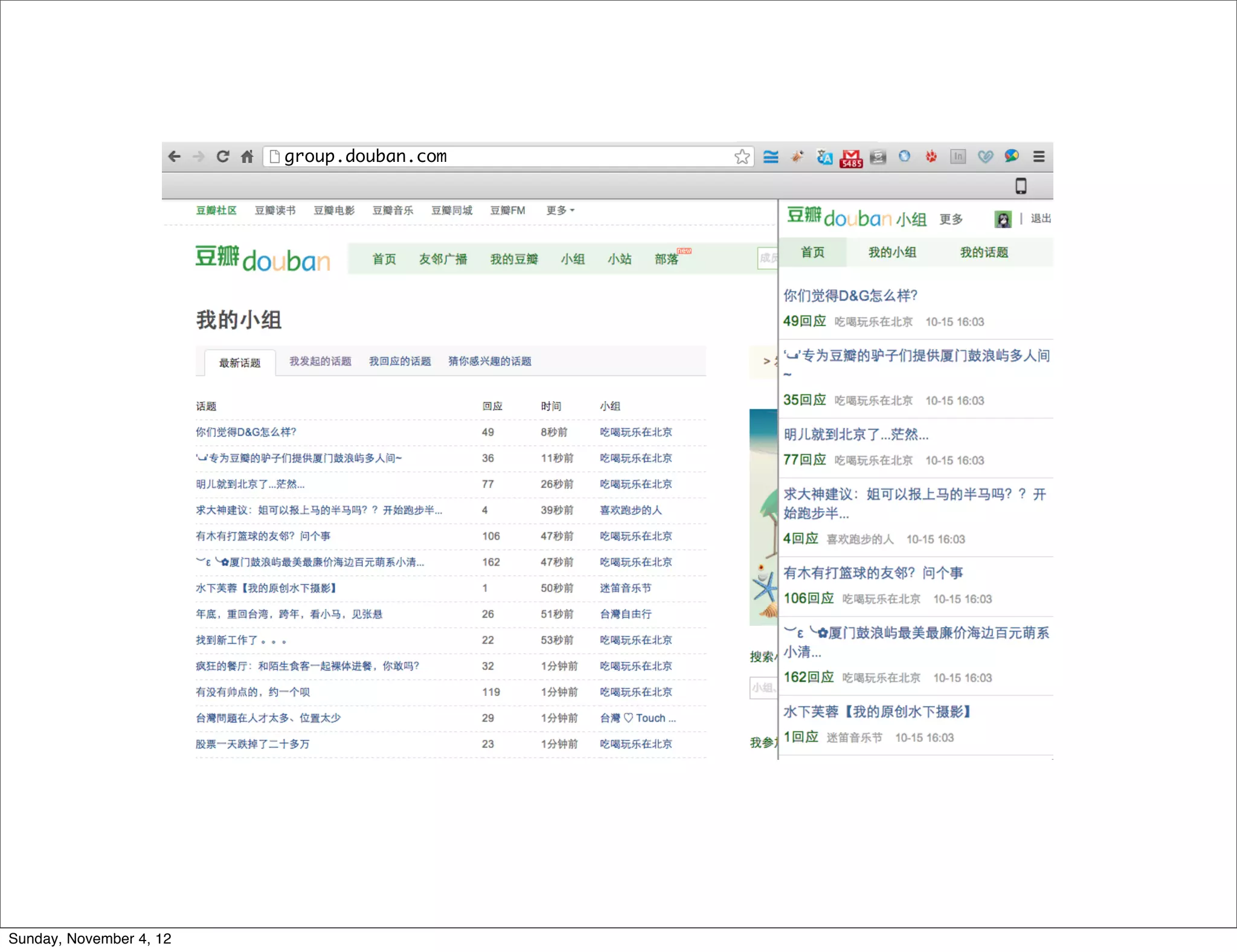The width and height of the screenshot is (1237, 952).
Task: Click the browser back arrow
Action: [x=175, y=156]
